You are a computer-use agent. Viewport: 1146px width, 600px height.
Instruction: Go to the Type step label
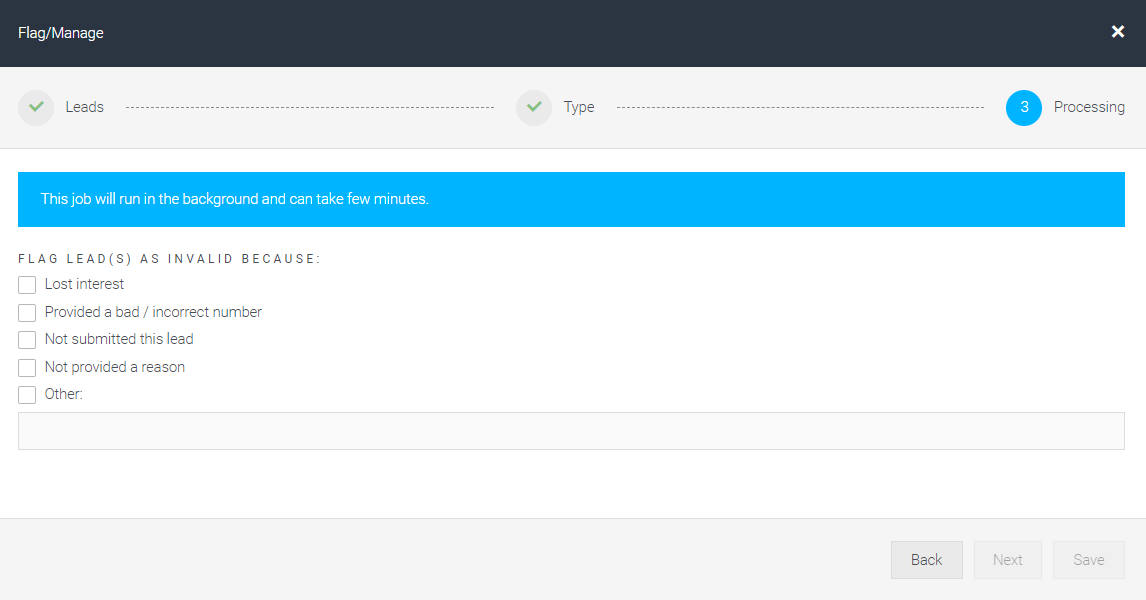(x=579, y=107)
